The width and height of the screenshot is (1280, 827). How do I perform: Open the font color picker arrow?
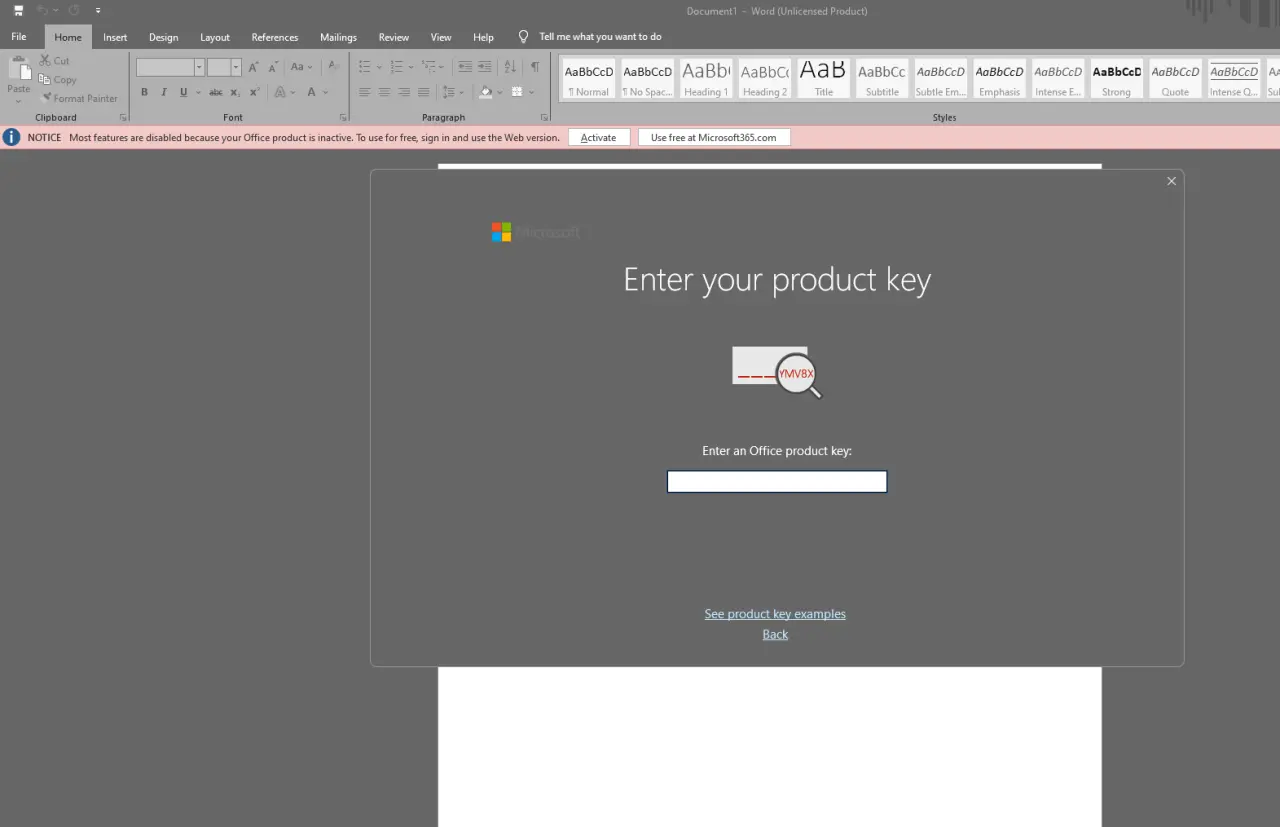326,92
